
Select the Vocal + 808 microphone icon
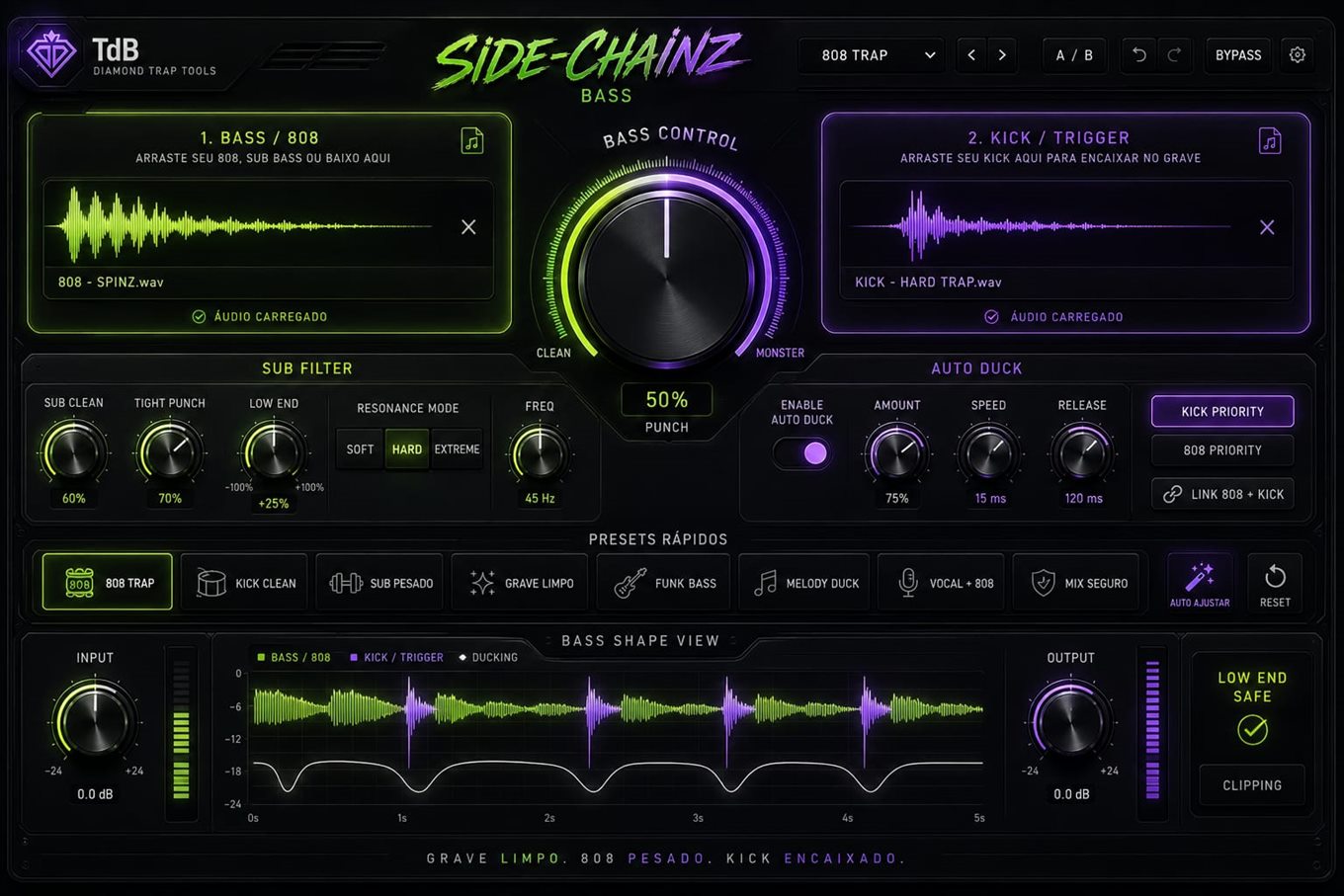click(908, 583)
